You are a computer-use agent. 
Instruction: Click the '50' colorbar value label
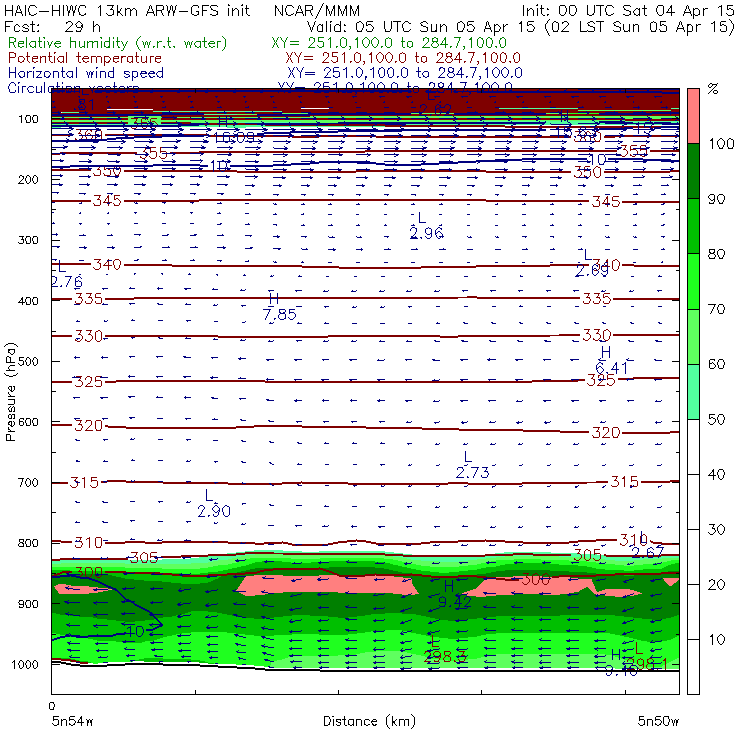[716, 419]
